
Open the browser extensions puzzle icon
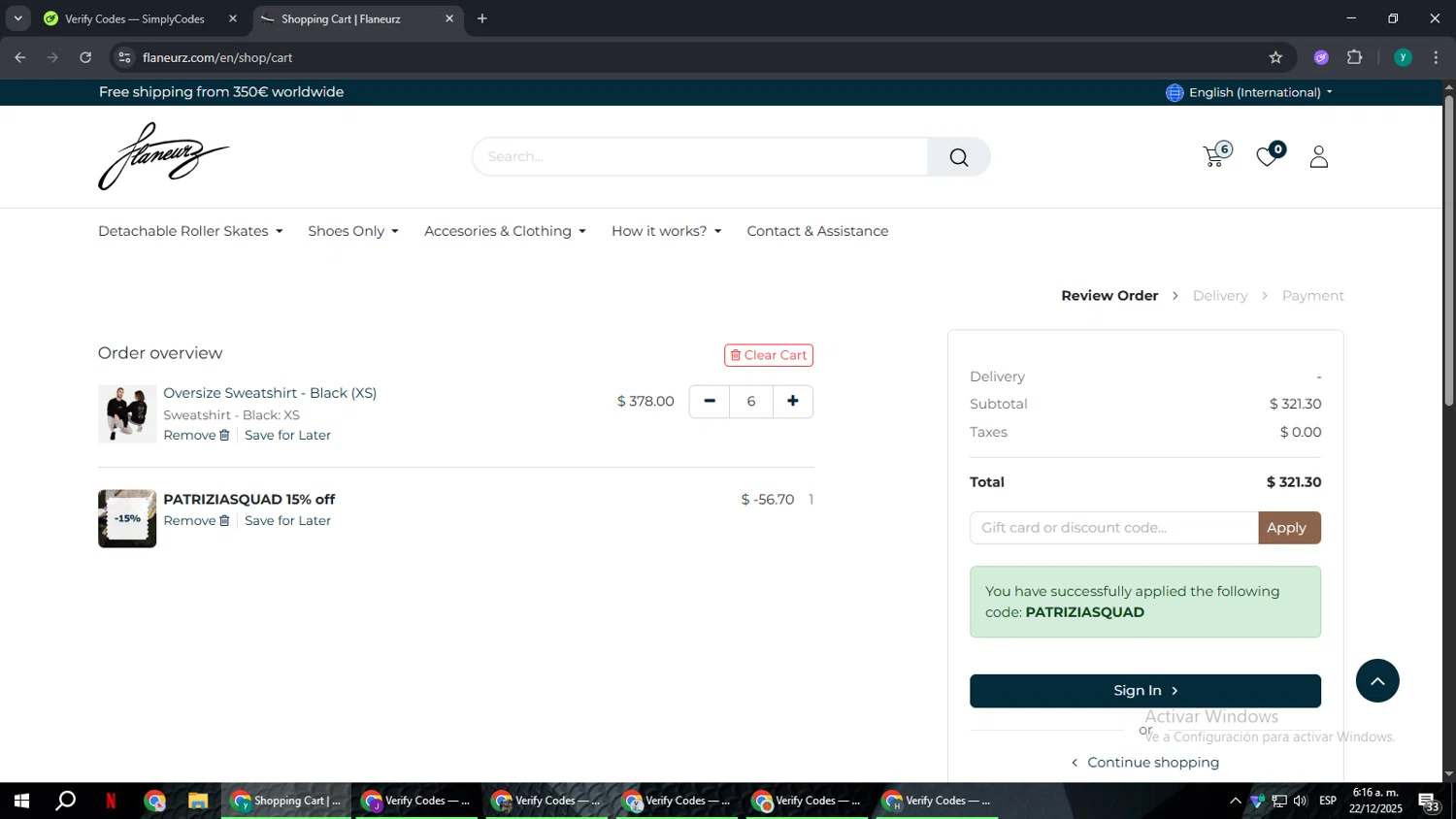[1355, 57]
